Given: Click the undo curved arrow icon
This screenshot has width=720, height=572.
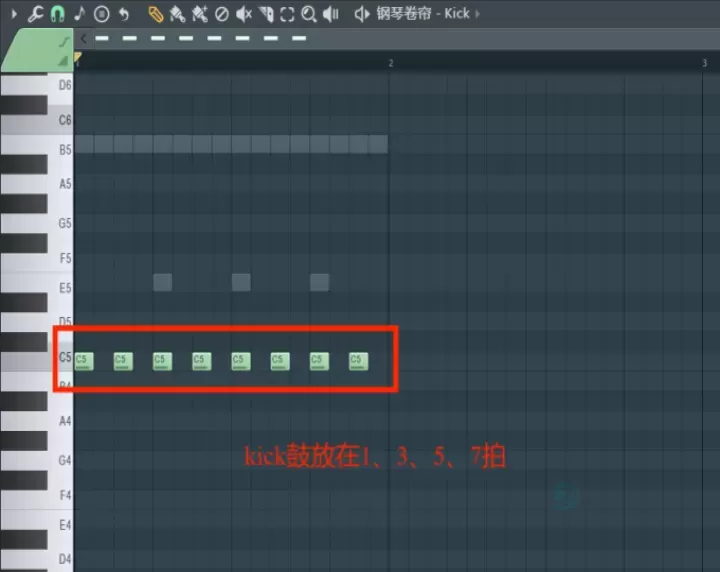Looking at the screenshot, I should [124, 14].
